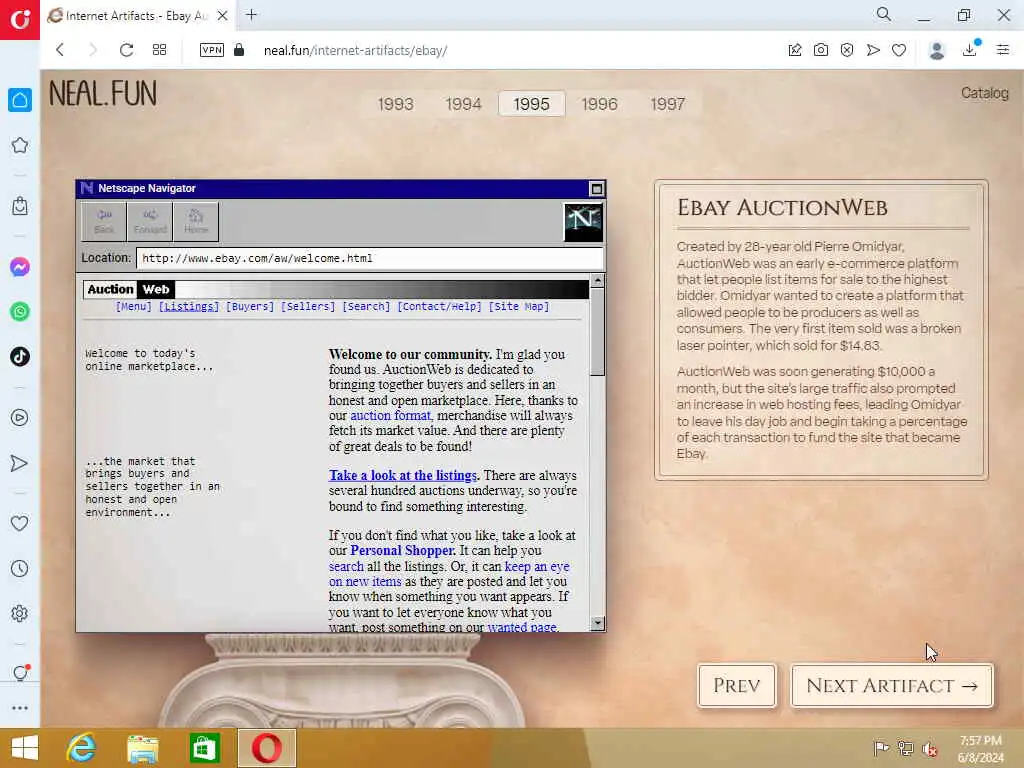This screenshot has width=1024, height=768.
Task: Open Speed Dial grid icon
Action: point(159,50)
